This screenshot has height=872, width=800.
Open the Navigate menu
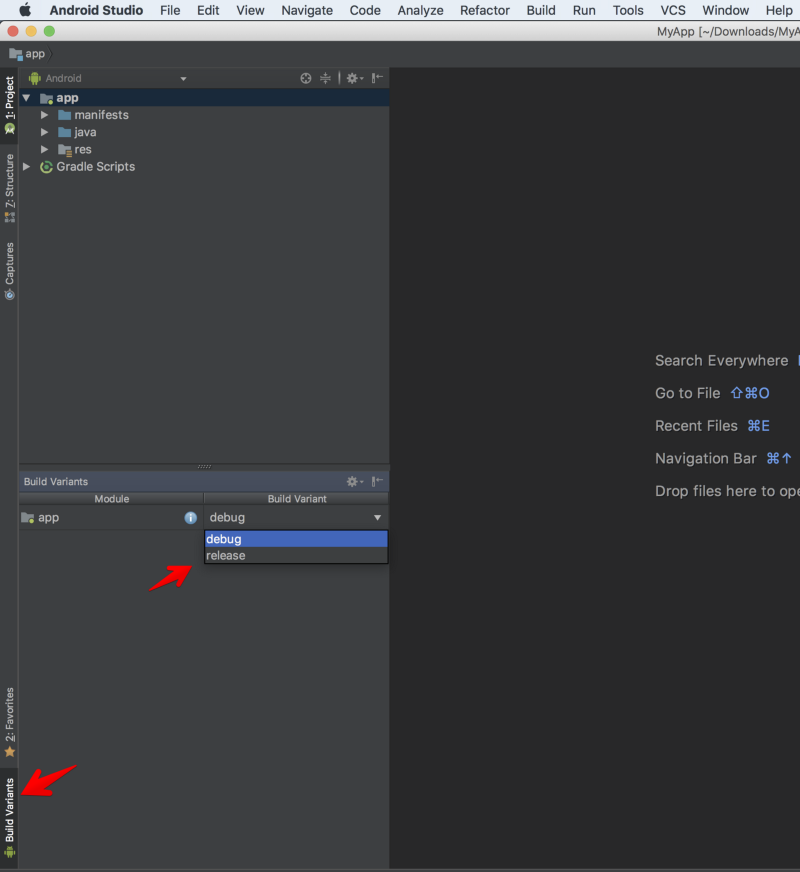coord(307,10)
